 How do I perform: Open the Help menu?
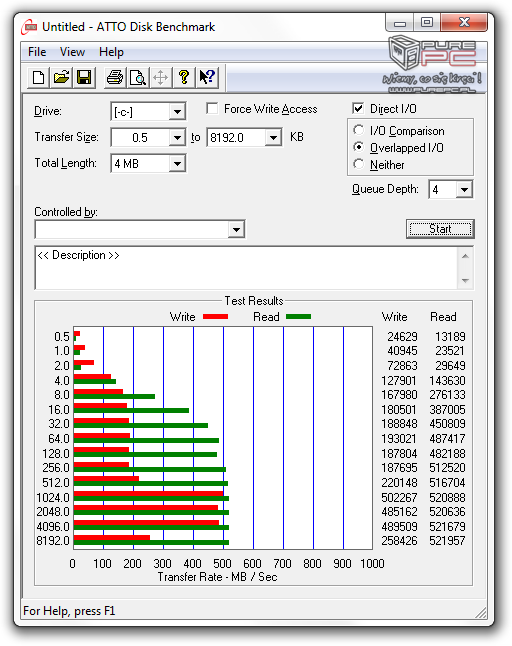pos(111,52)
